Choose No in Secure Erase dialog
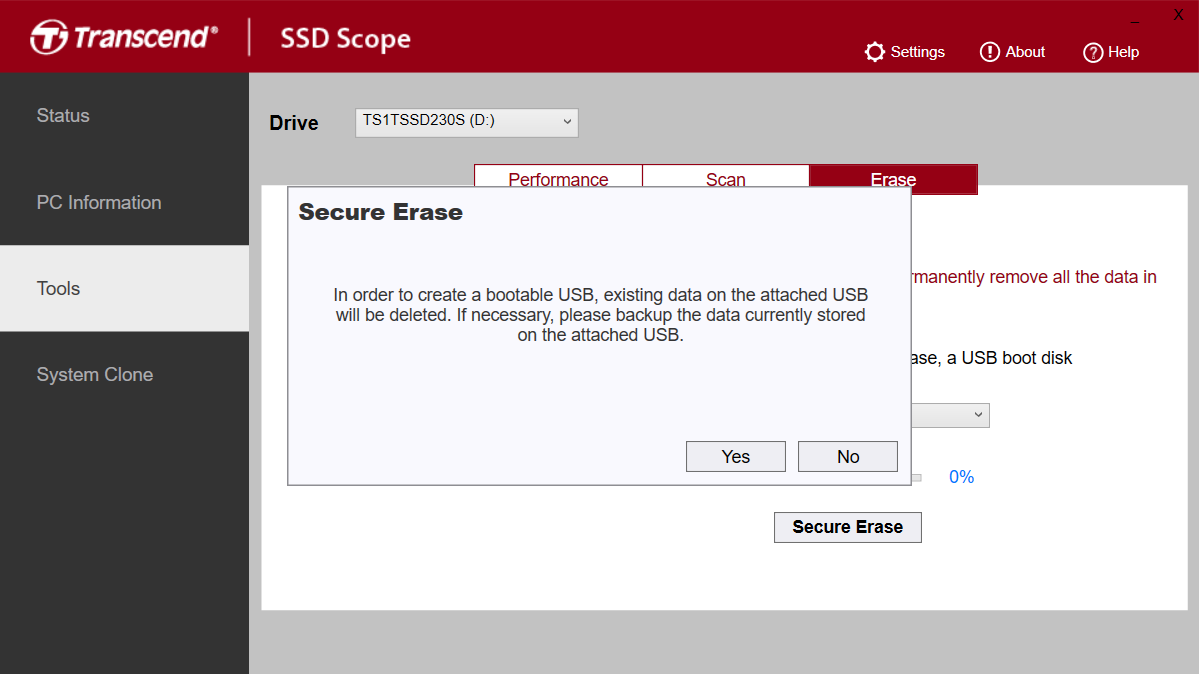Screen dimensions: 1199x674 click(x=848, y=457)
